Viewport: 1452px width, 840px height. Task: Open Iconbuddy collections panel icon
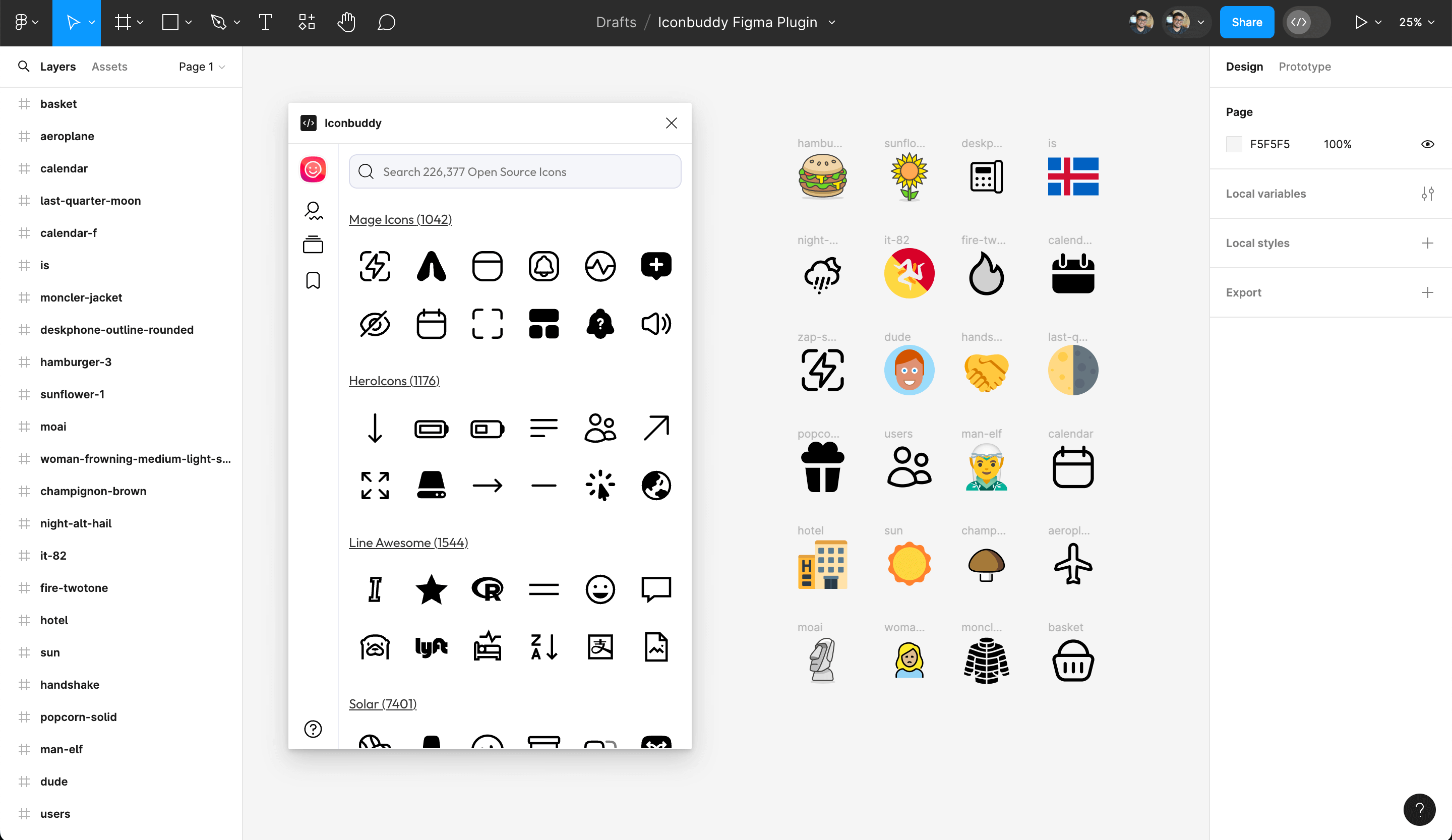pyautogui.click(x=313, y=244)
